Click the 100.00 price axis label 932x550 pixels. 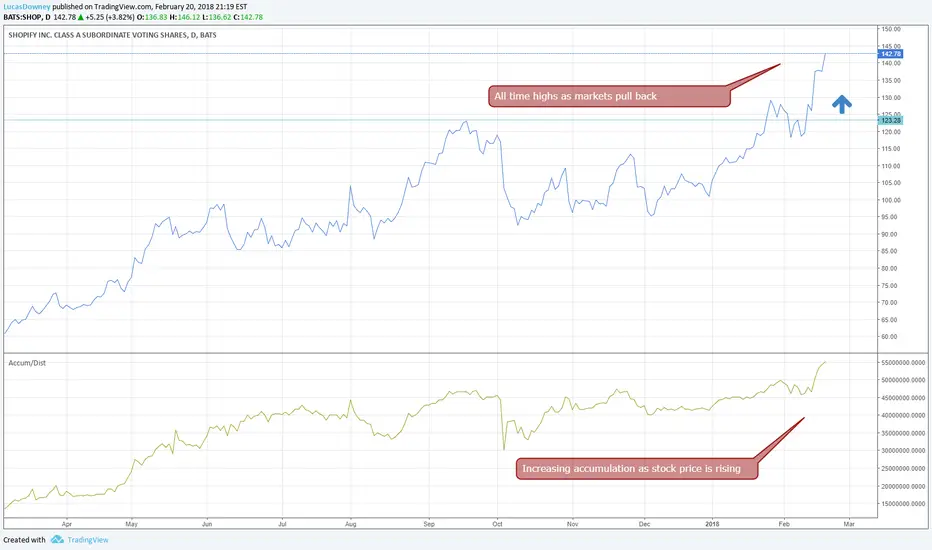coord(891,200)
